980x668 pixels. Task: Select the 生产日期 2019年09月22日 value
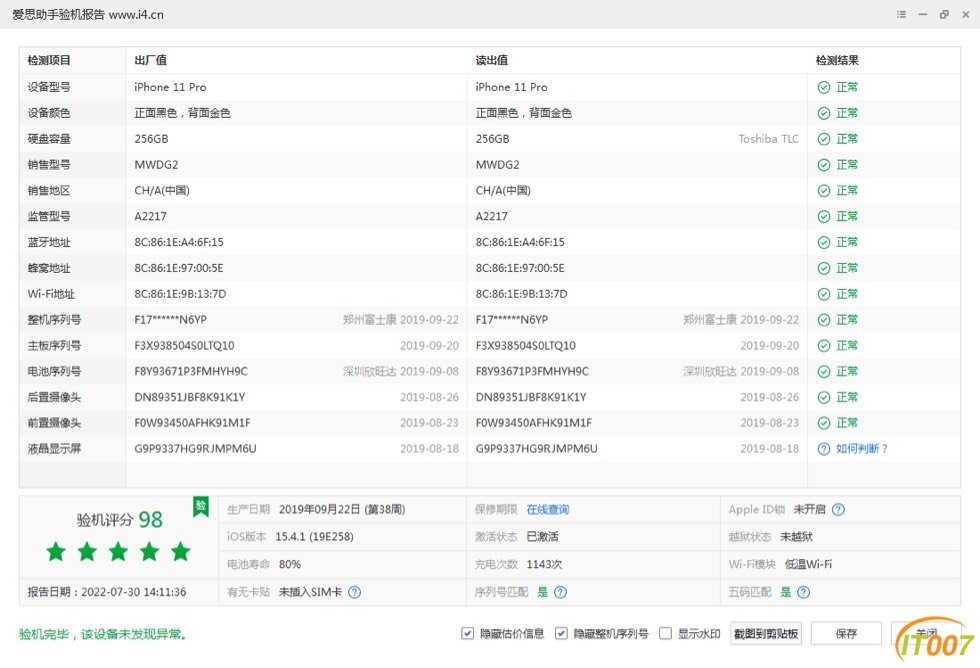click(342, 509)
